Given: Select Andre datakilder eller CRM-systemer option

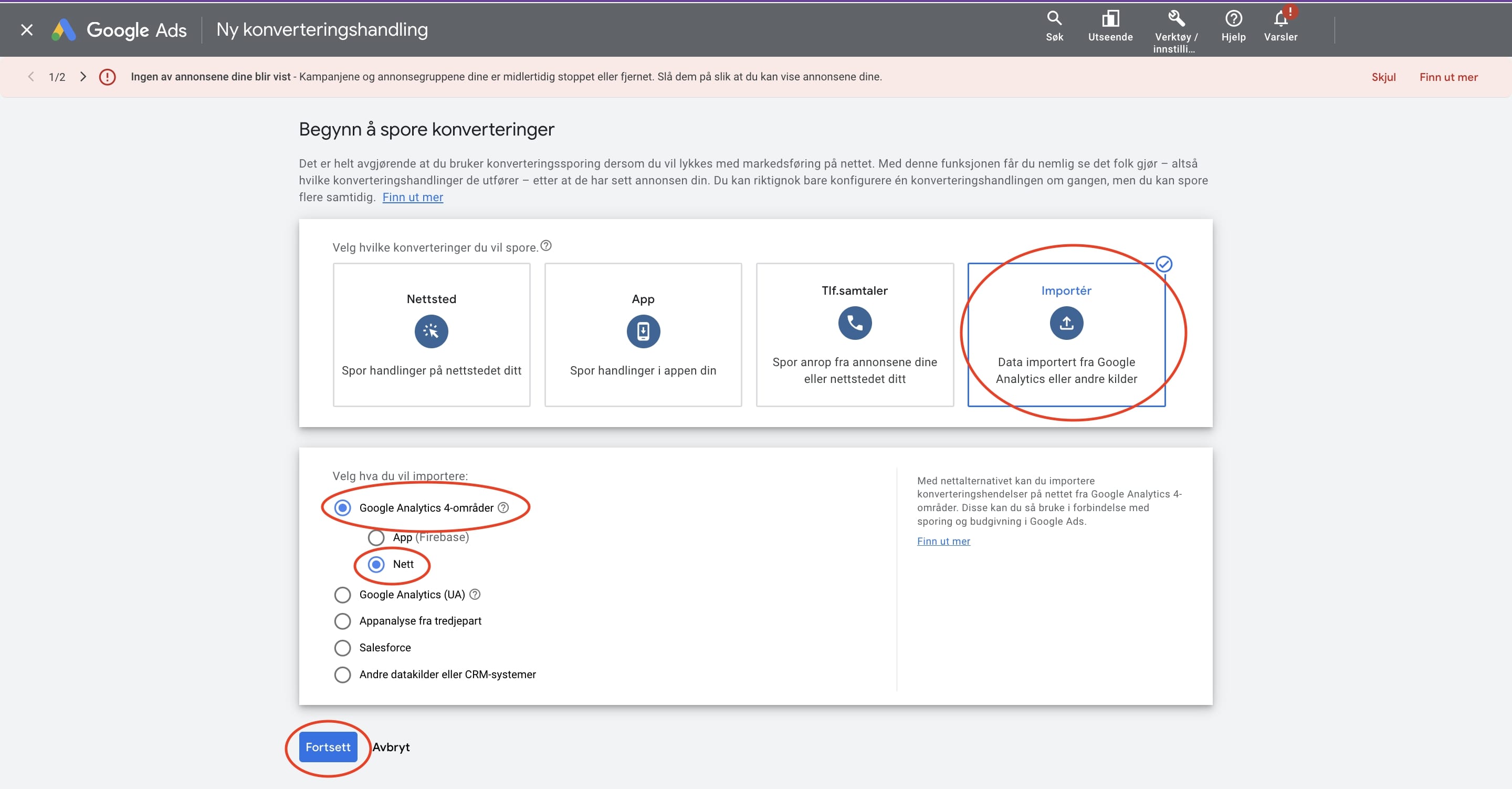Looking at the screenshot, I should coord(342,674).
